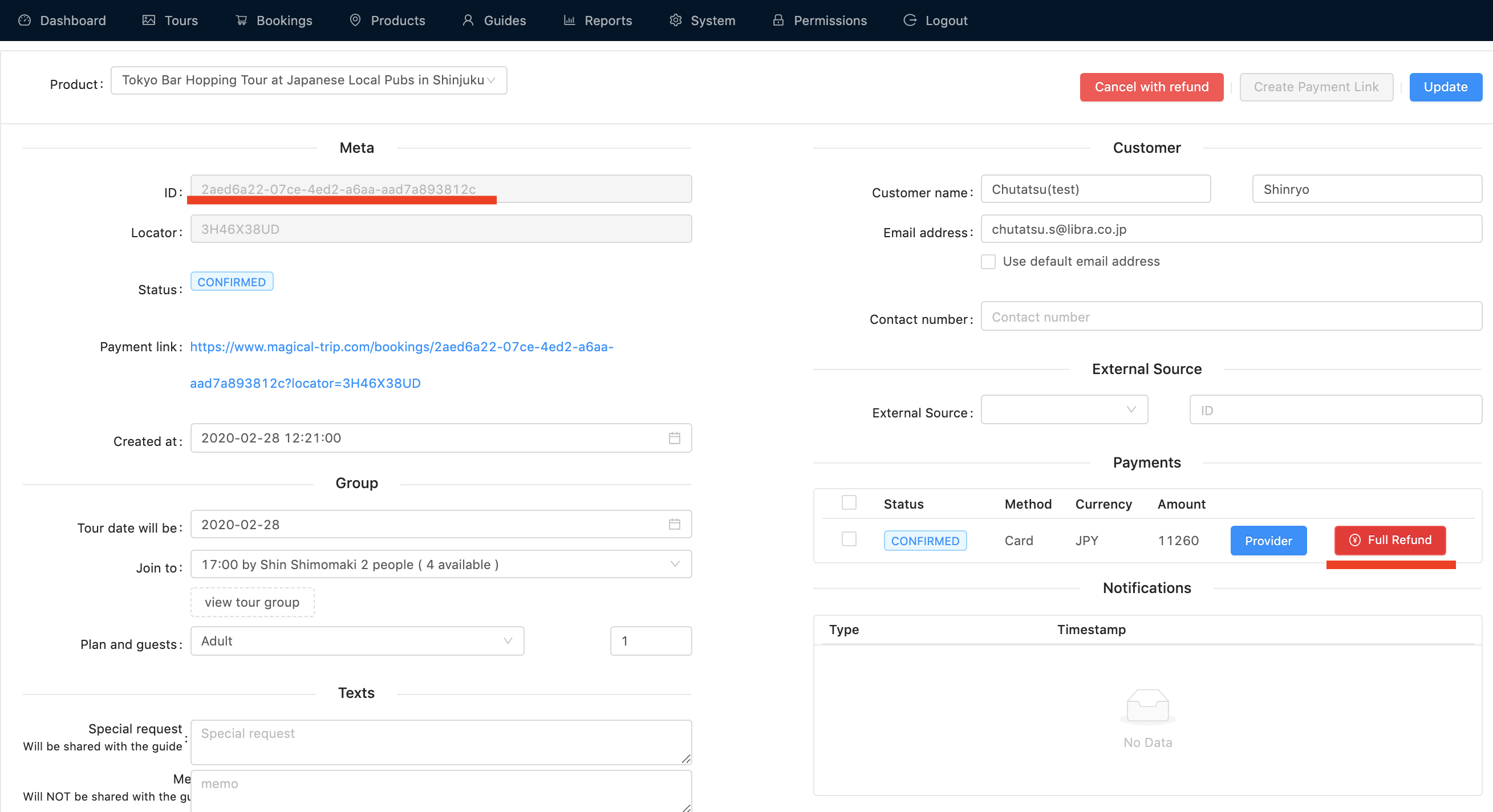Screen dimensions: 1493x812
Task: Open the magical-trip payment link
Action: [401, 347]
